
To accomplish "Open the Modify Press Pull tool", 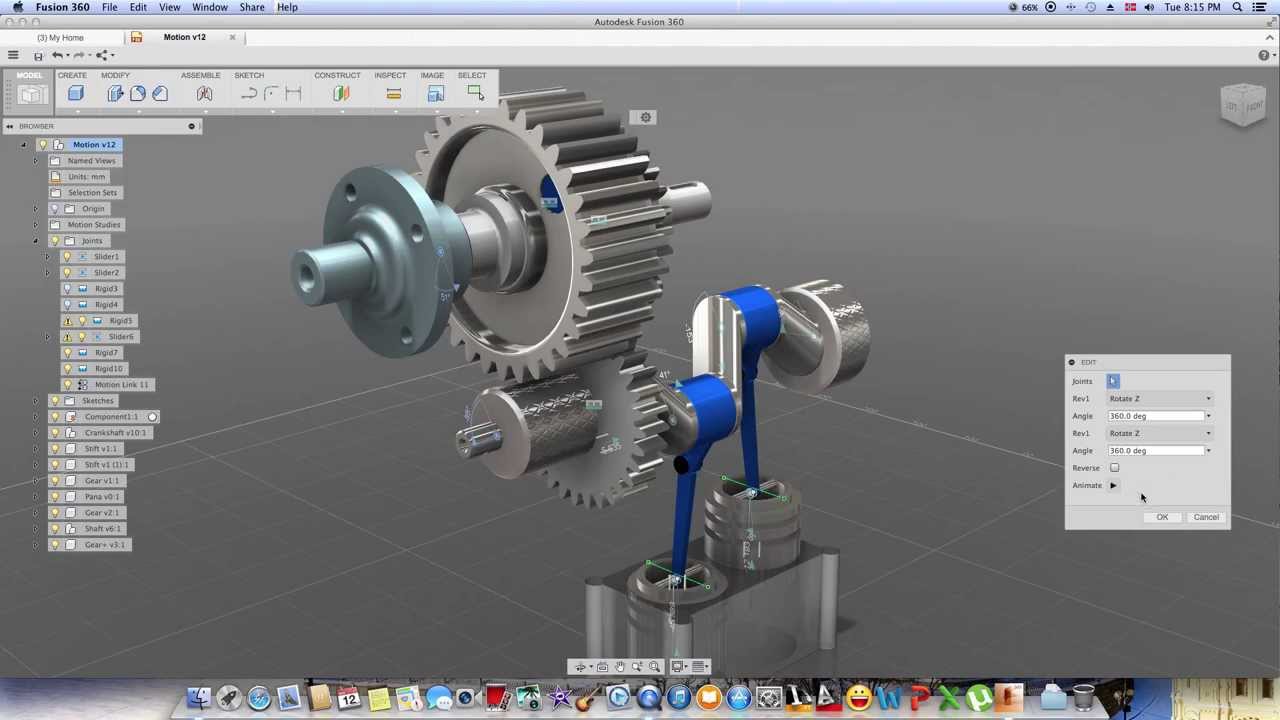I will point(116,93).
